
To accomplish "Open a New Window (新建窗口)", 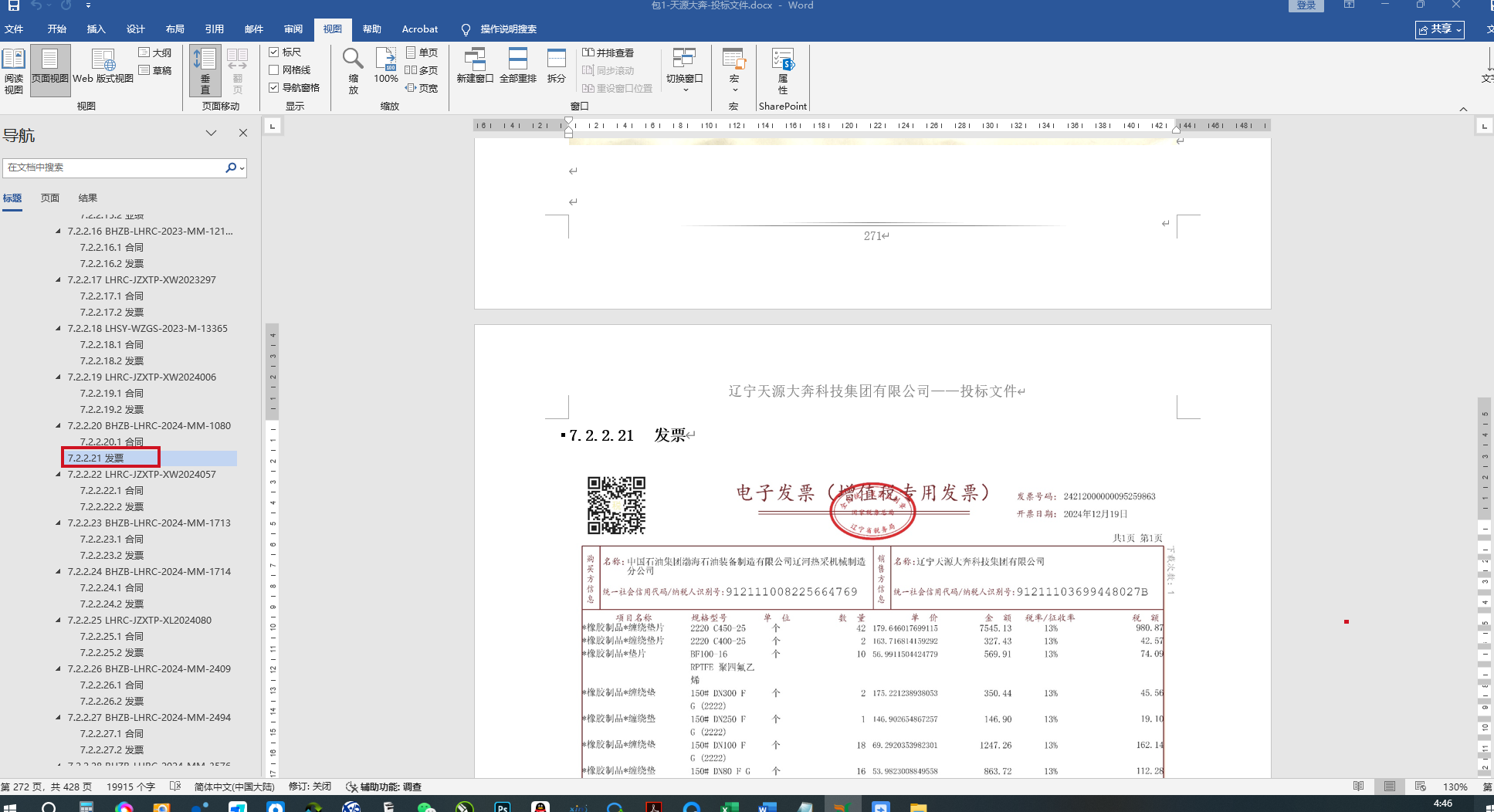I will point(475,66).
